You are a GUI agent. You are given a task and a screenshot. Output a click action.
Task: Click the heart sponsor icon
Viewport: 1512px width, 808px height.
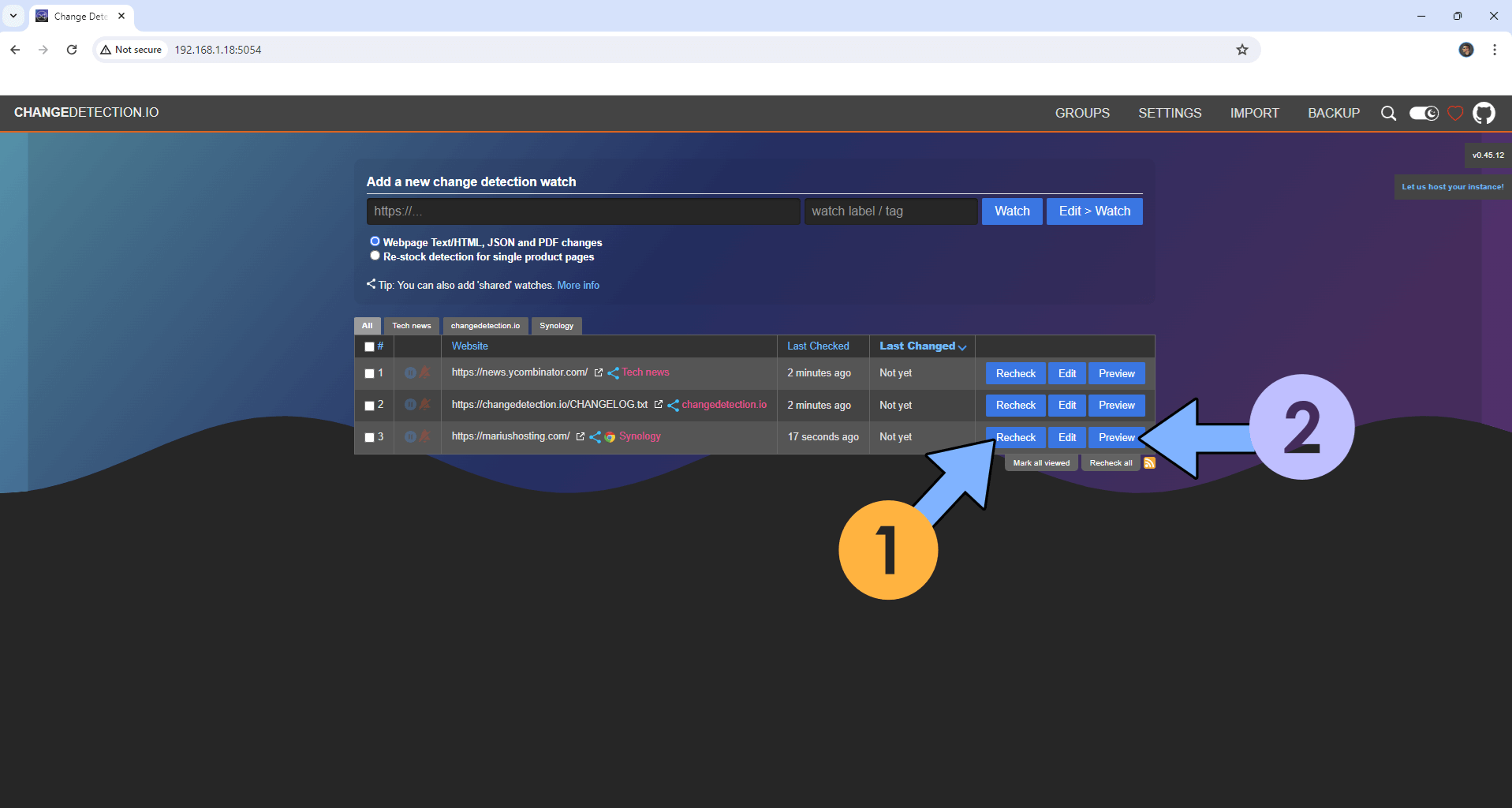[1455, 114]
